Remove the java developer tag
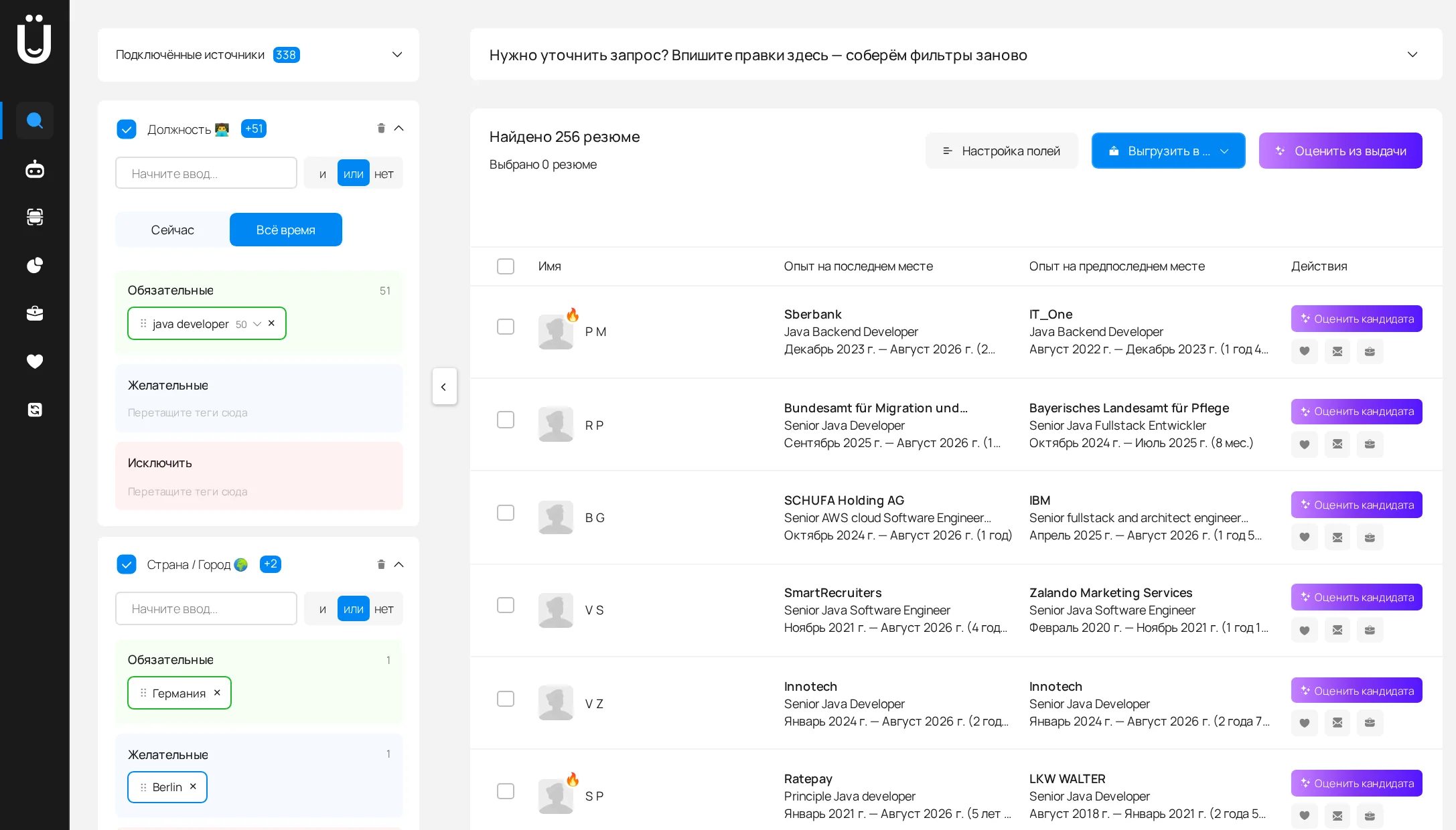Screen dimensions: 1456x830 [271, 323]
